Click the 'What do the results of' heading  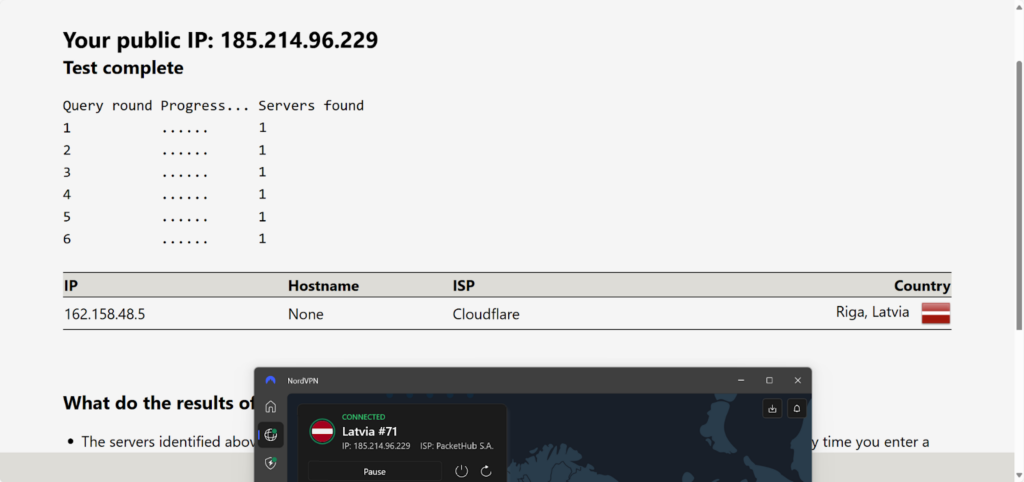coord(158,404)
